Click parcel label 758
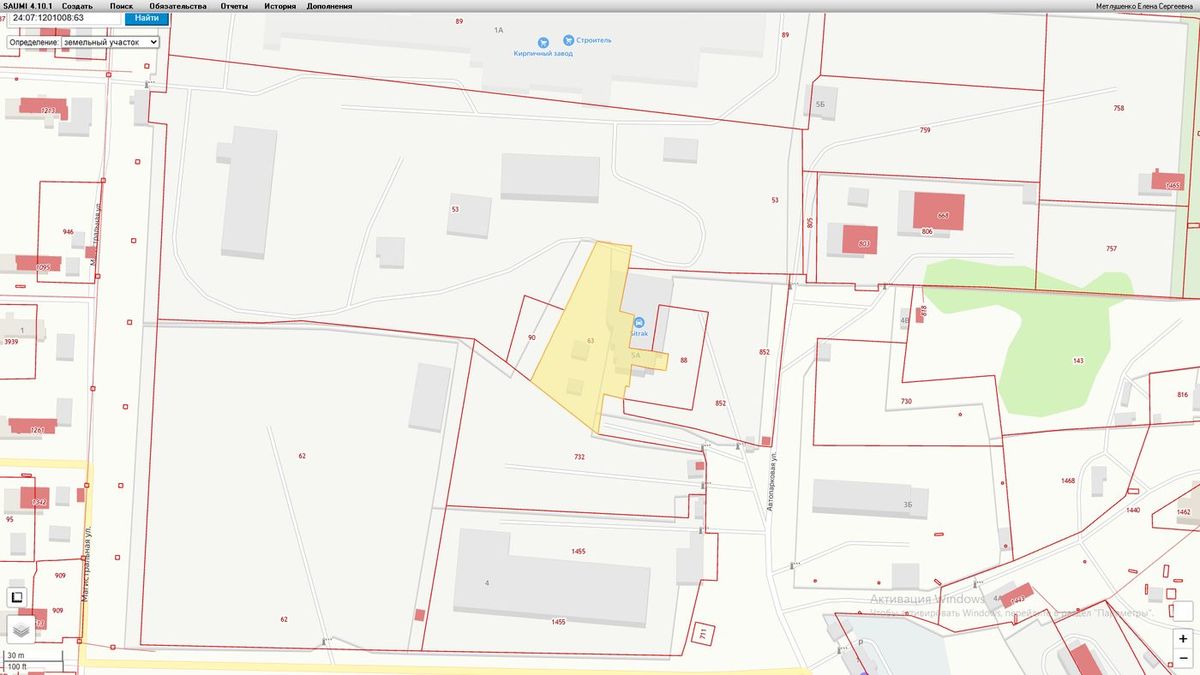Image resolution: width=1200 pixels, height=675 pixels. 1119,108
